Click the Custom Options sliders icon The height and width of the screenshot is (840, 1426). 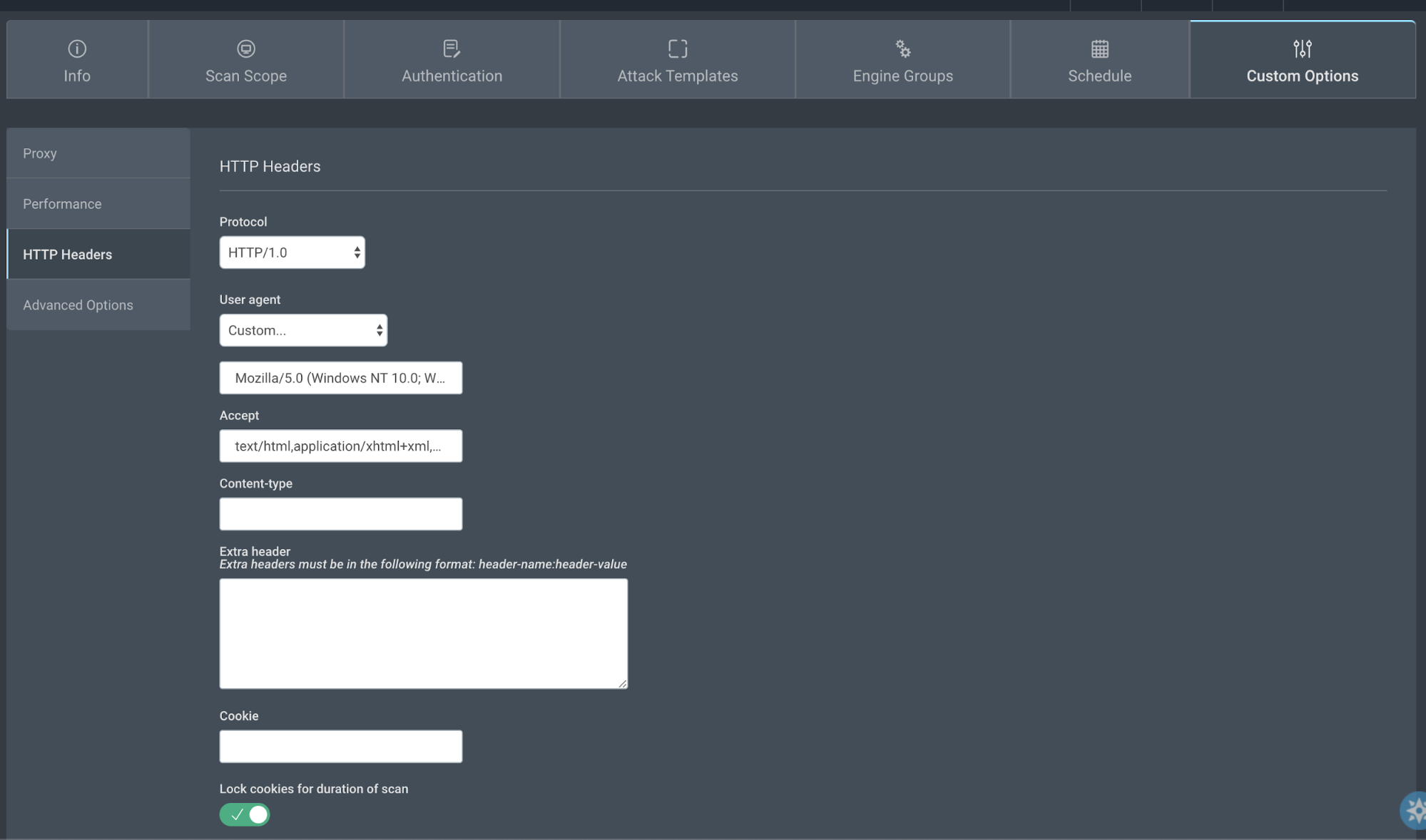click(x=1302, y=48)
